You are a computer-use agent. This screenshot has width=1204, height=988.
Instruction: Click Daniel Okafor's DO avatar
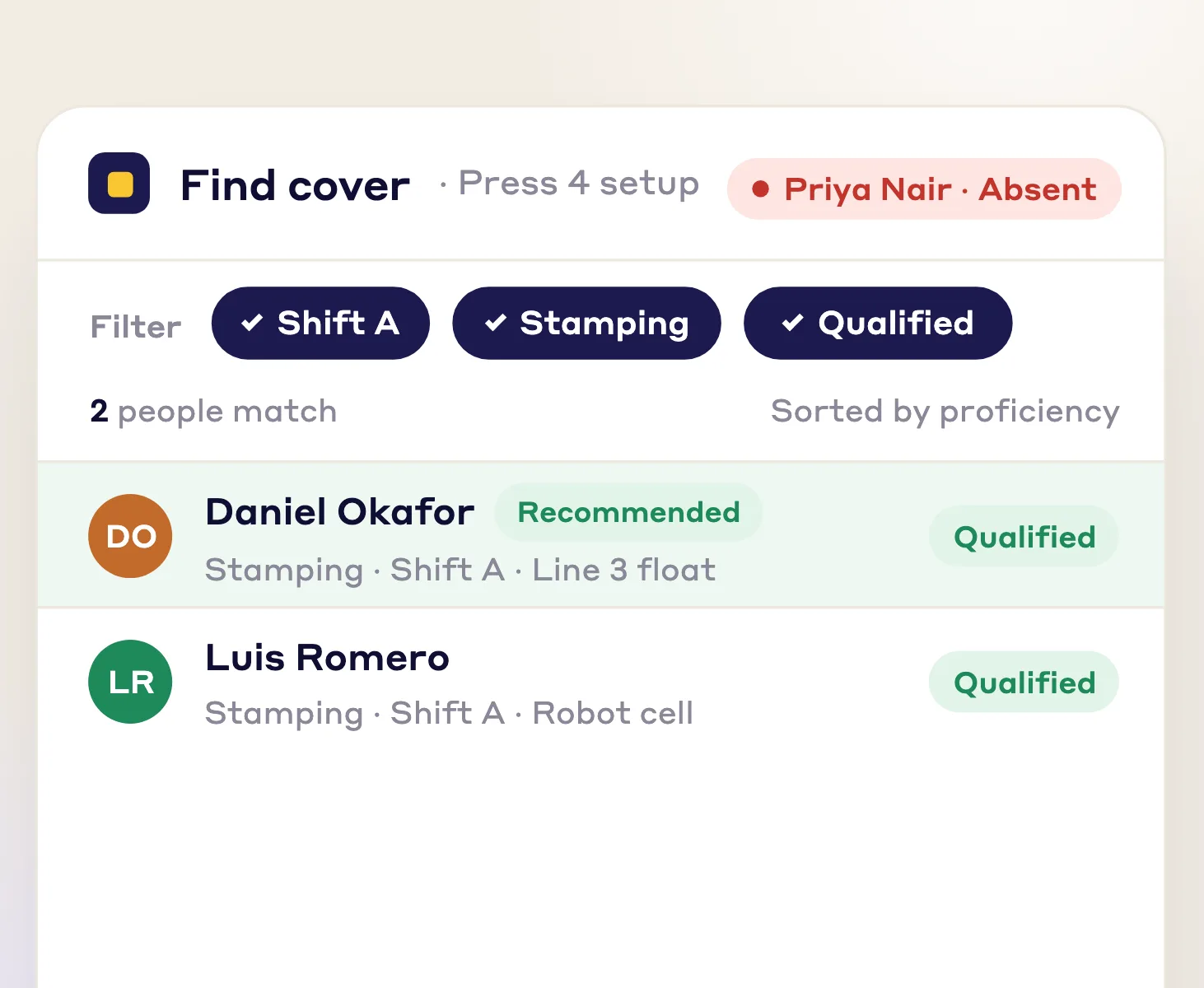(x=130, y=536)
